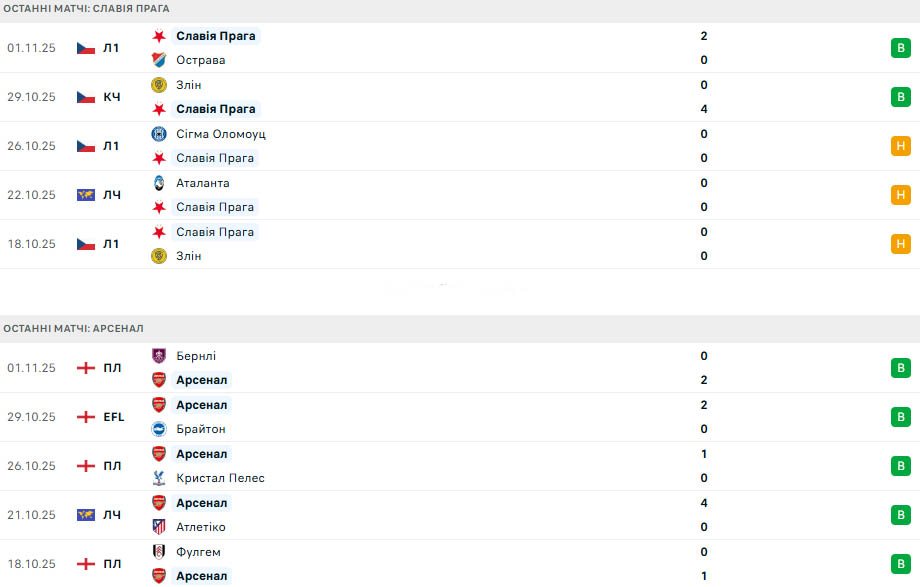
Task: Click the Fulham club logo
Action: 158,552
